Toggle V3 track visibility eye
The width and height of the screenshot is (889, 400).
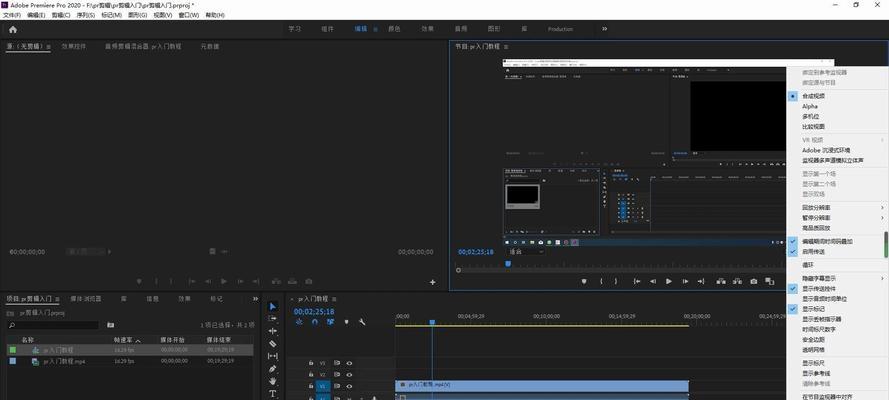pyautogui.click(x=349, y=363)
